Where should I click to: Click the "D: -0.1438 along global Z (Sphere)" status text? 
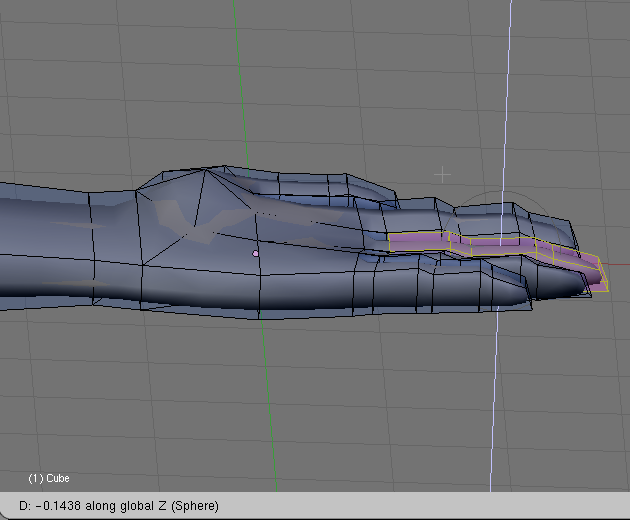coord(119,506)
